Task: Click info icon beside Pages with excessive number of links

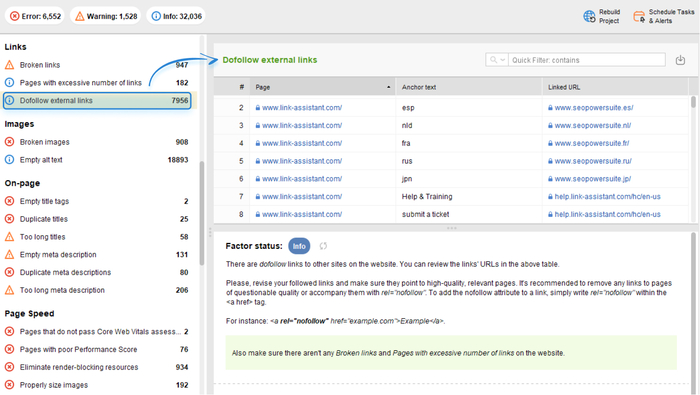Action: 9,83
